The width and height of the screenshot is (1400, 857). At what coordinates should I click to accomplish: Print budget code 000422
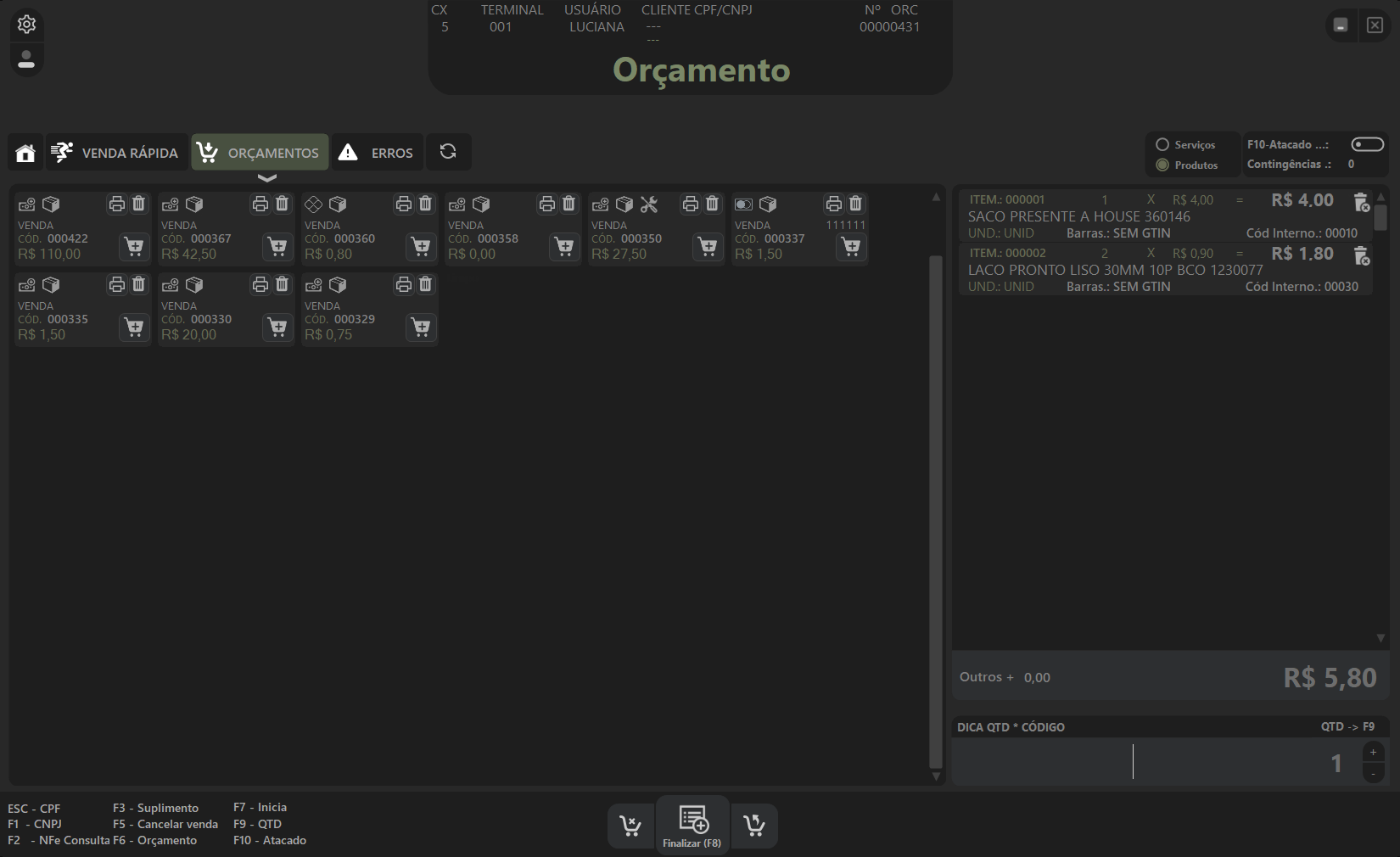(117, 204)
